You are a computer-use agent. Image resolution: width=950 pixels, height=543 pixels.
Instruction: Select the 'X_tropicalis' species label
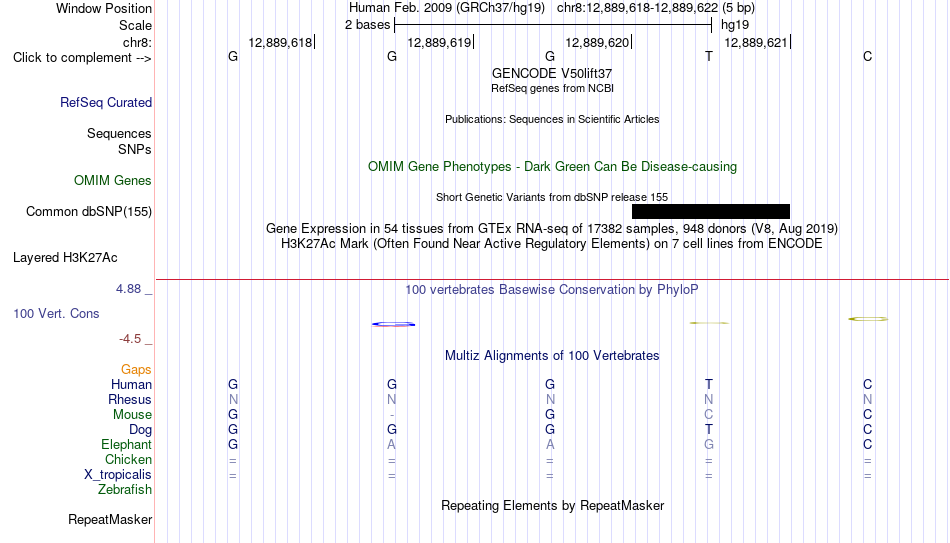118,475
